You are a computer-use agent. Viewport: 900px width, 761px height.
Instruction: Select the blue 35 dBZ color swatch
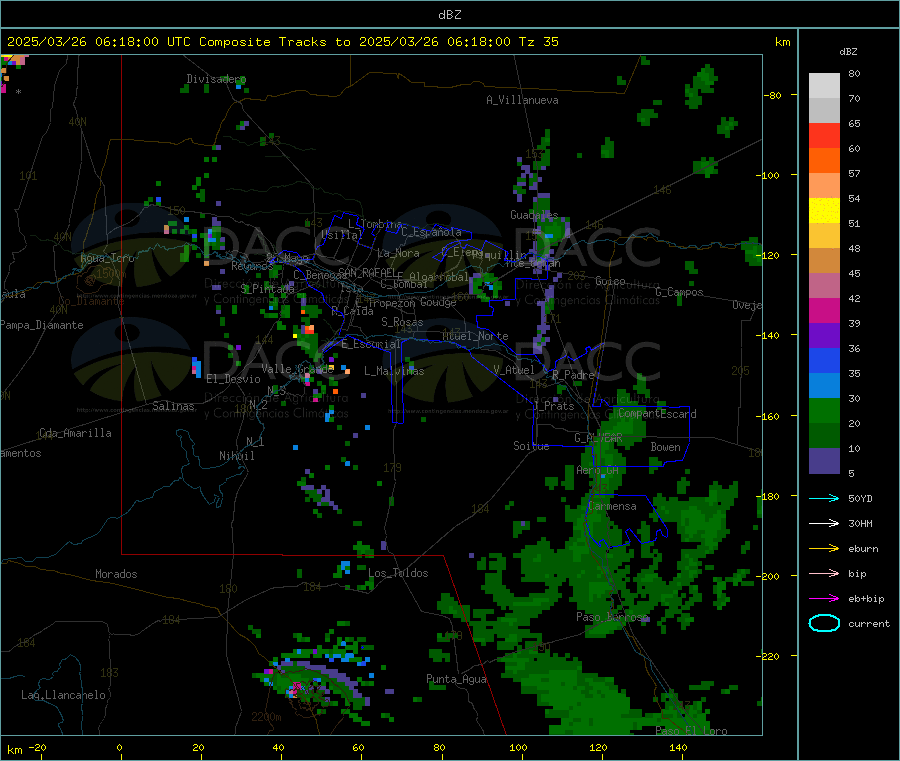click(824, 360)
